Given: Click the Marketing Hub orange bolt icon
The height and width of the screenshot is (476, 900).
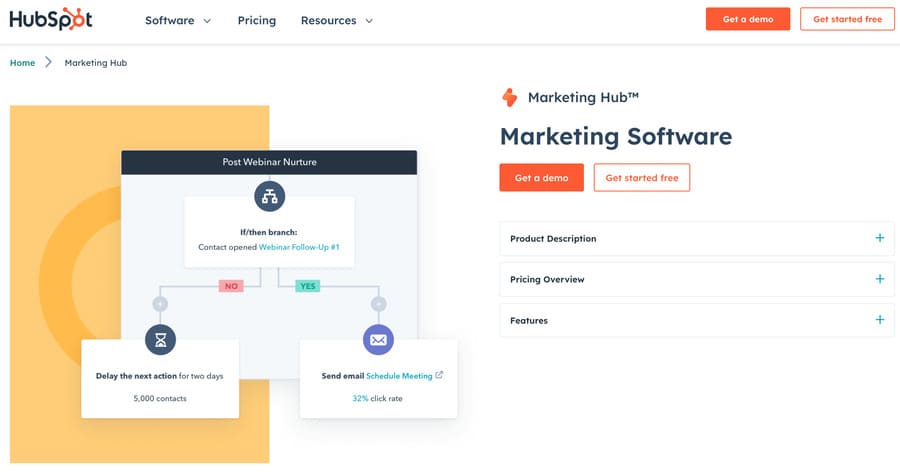Looking at the screenshot, I should [510, 98].
